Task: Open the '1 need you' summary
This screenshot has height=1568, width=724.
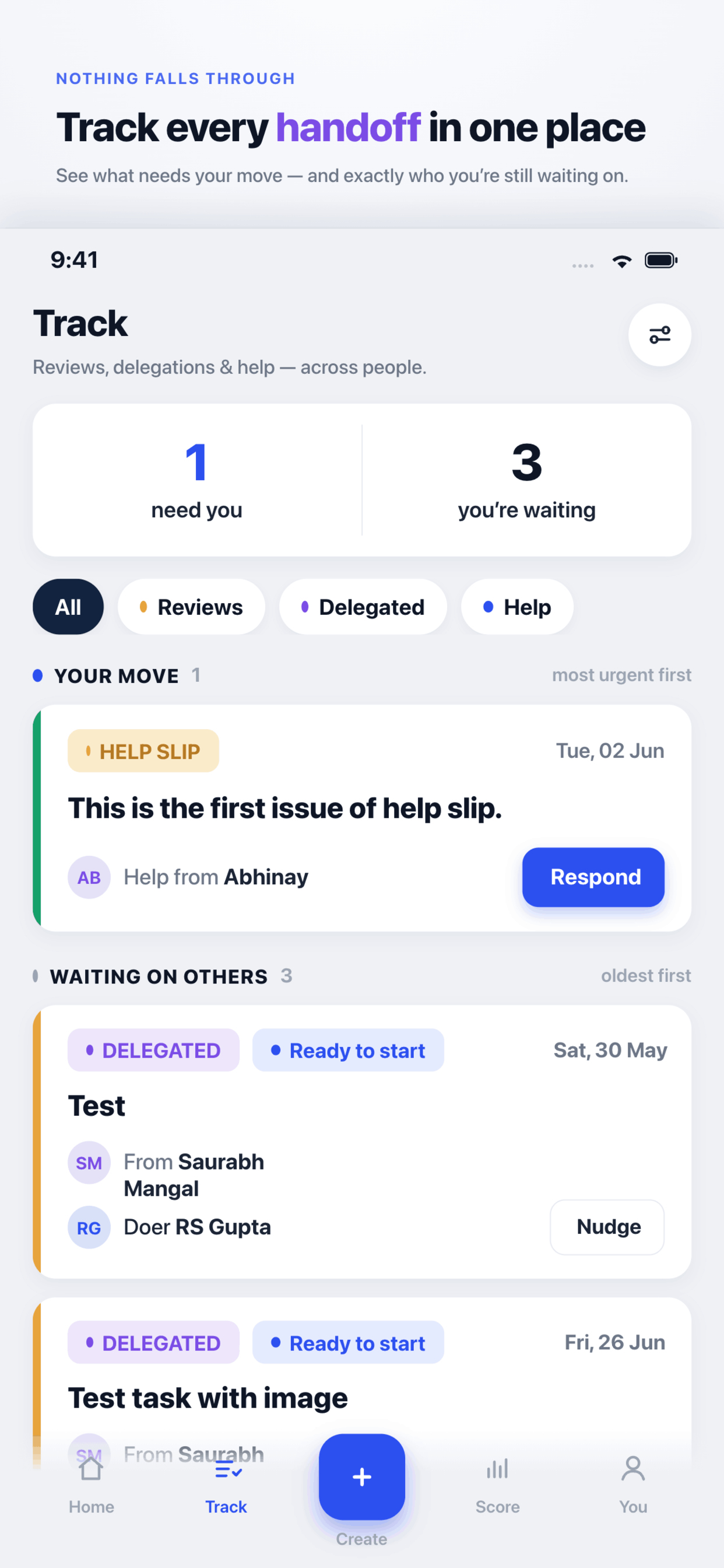Action: click(197, 480)
